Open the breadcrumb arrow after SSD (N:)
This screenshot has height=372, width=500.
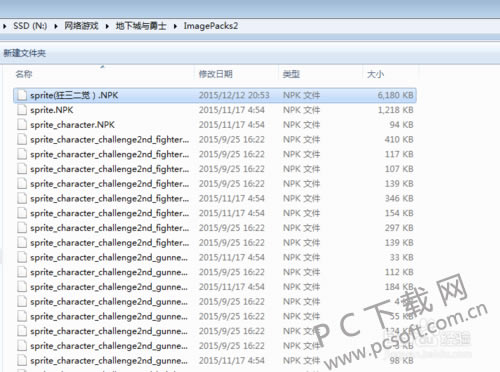pos(56,26)
